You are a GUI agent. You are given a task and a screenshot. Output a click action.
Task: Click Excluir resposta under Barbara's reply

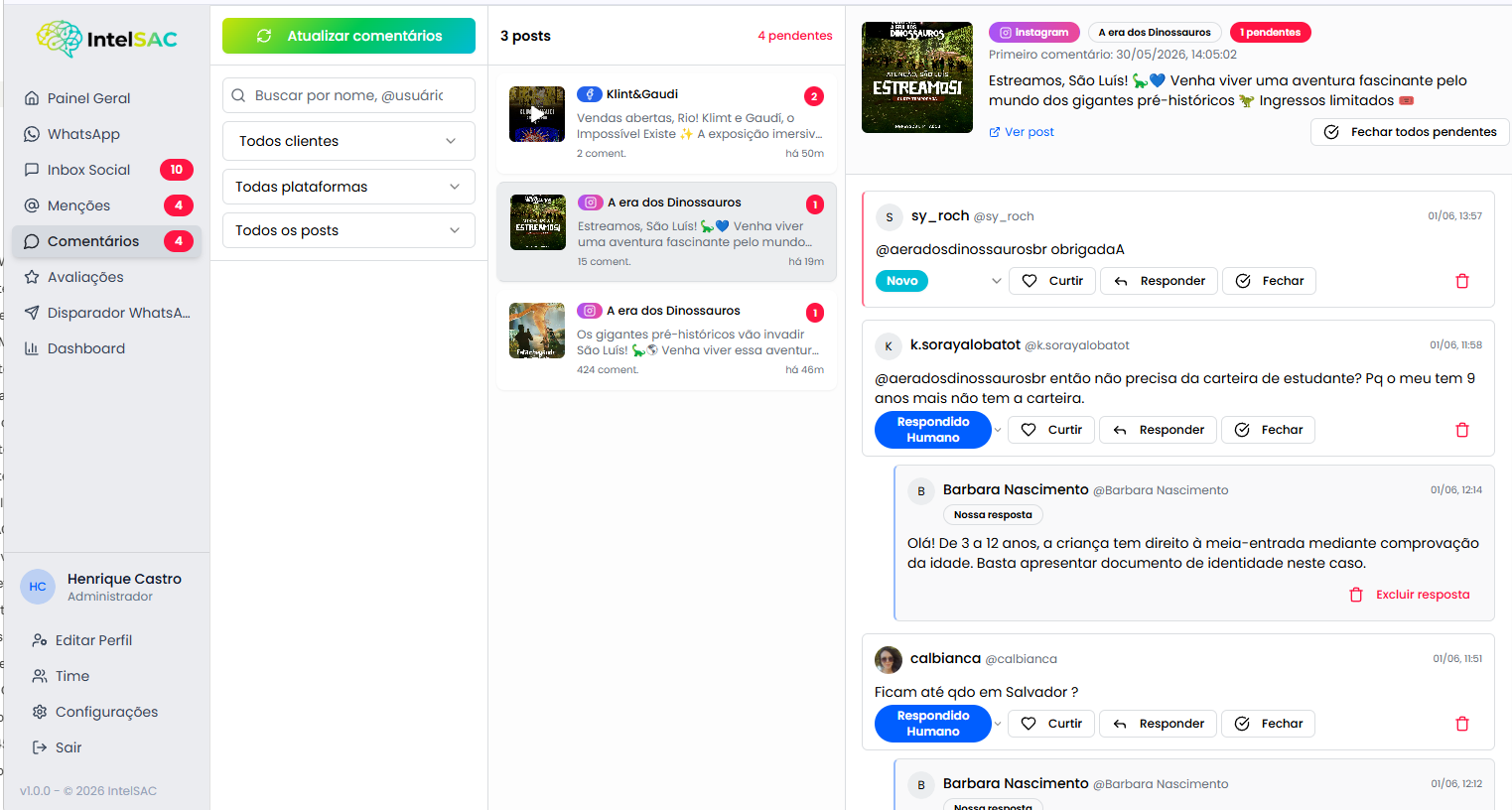1410,595
